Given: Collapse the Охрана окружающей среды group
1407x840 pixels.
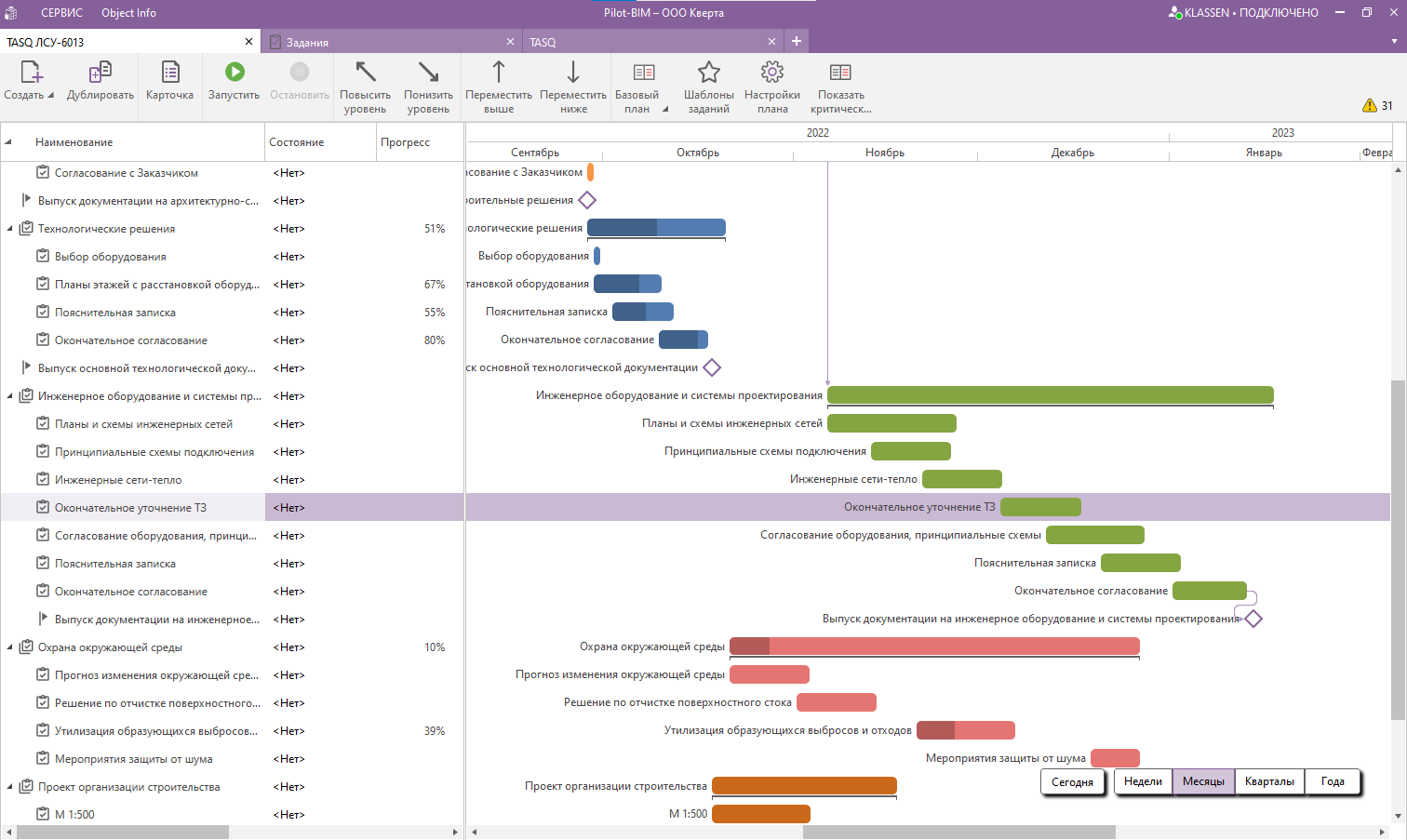Looking at the screenshot, I should (10, 647).
